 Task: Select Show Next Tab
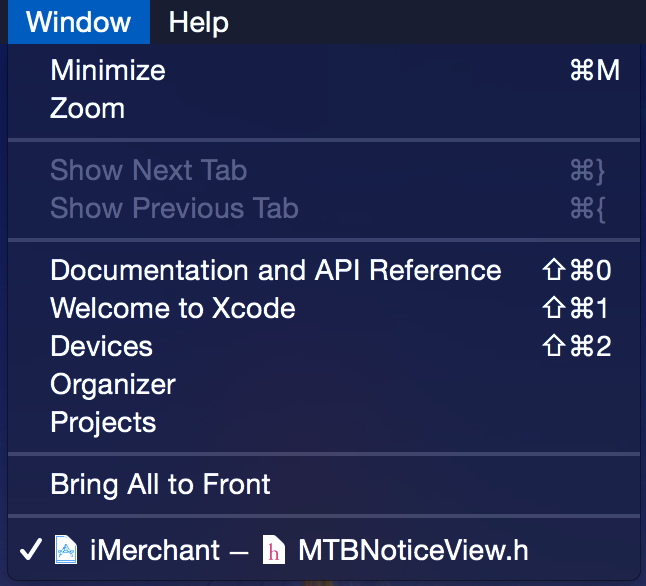pyautogui.click(x=148, y=170)
